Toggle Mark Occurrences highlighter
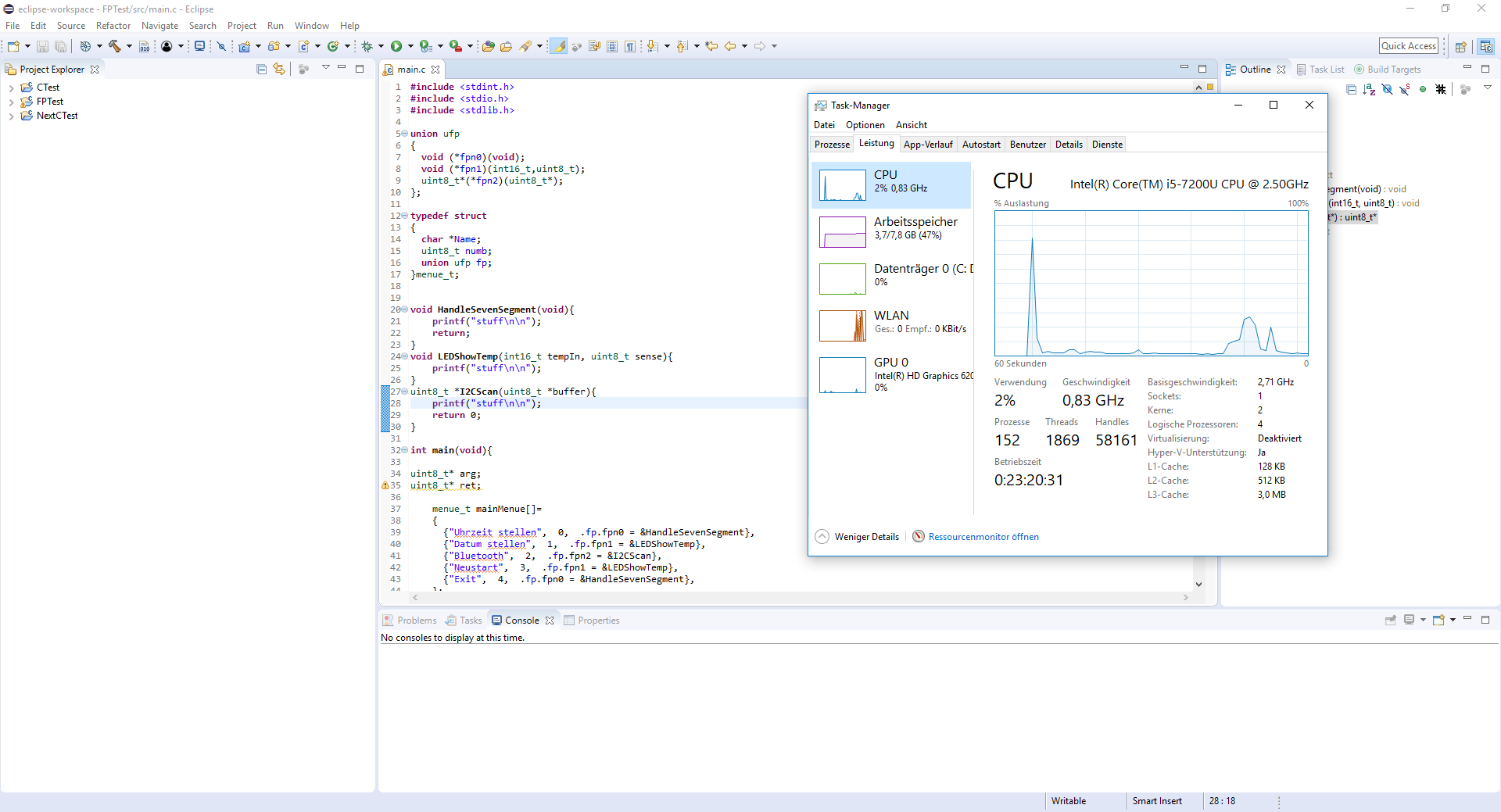This screenshot has width=1501, height=812. point(559,47)
